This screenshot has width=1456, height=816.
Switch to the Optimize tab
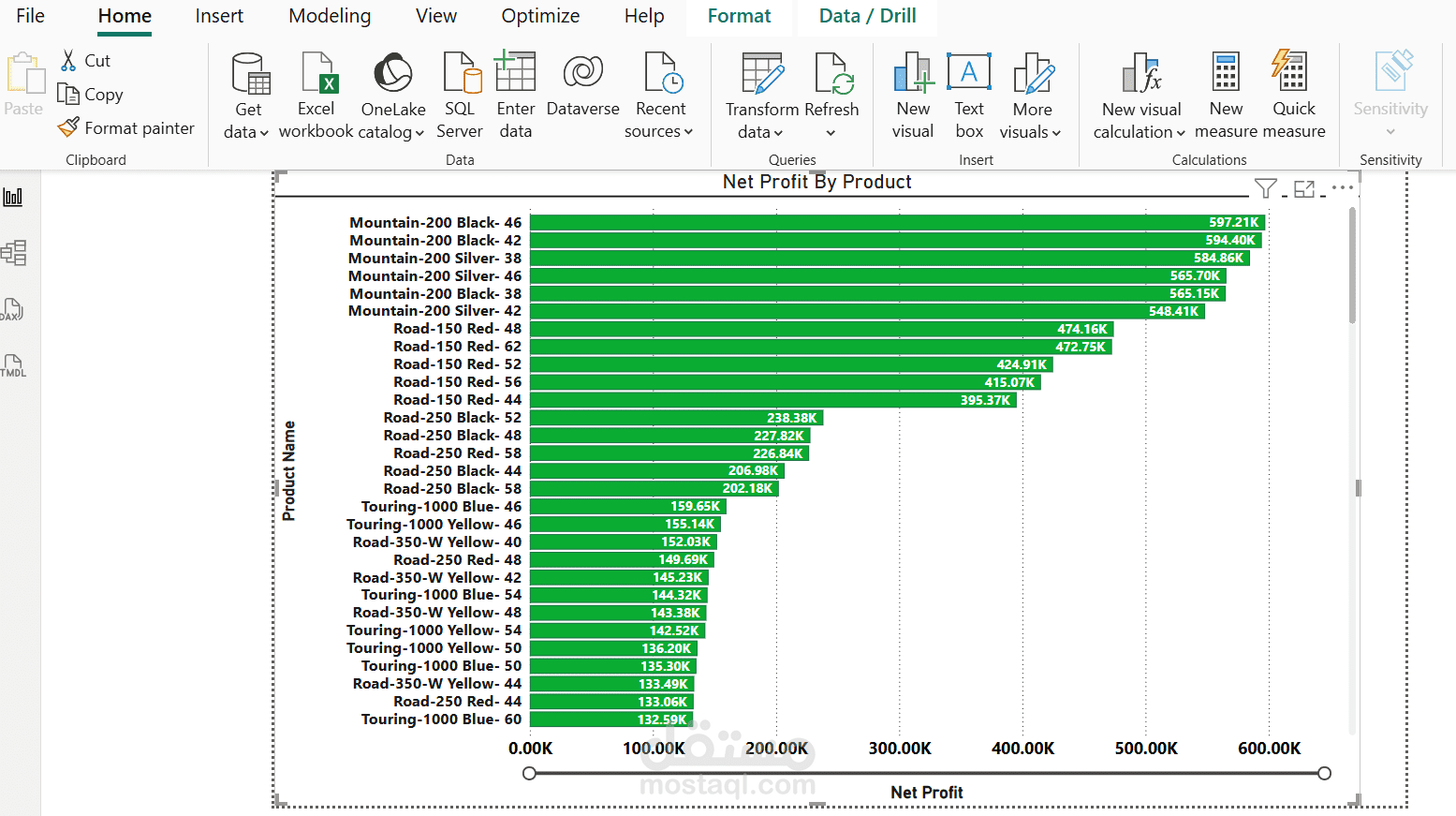[x=540, y=16]
